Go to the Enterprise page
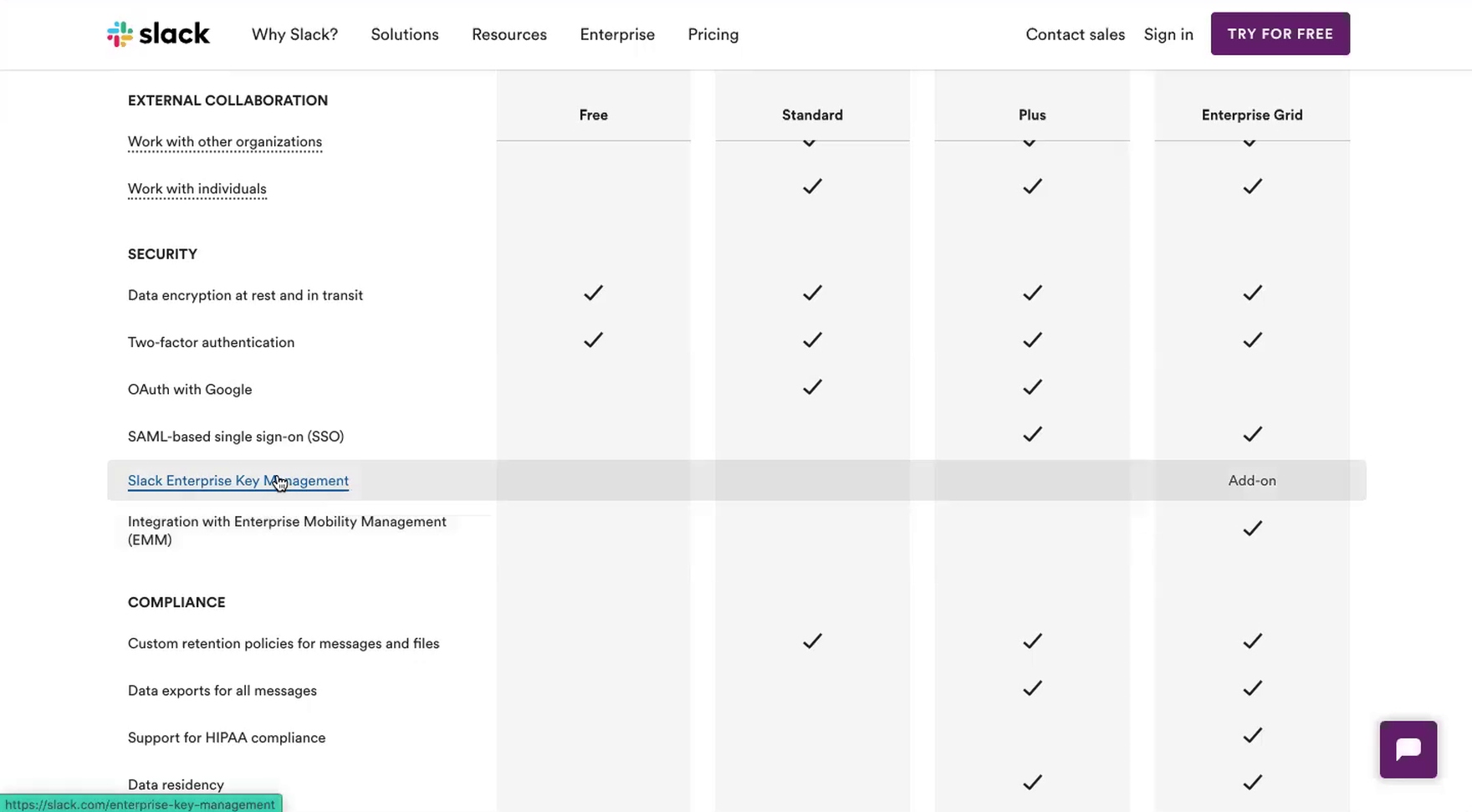The width and height of the screenshot is (1472, 812). [x=617, y=34]
